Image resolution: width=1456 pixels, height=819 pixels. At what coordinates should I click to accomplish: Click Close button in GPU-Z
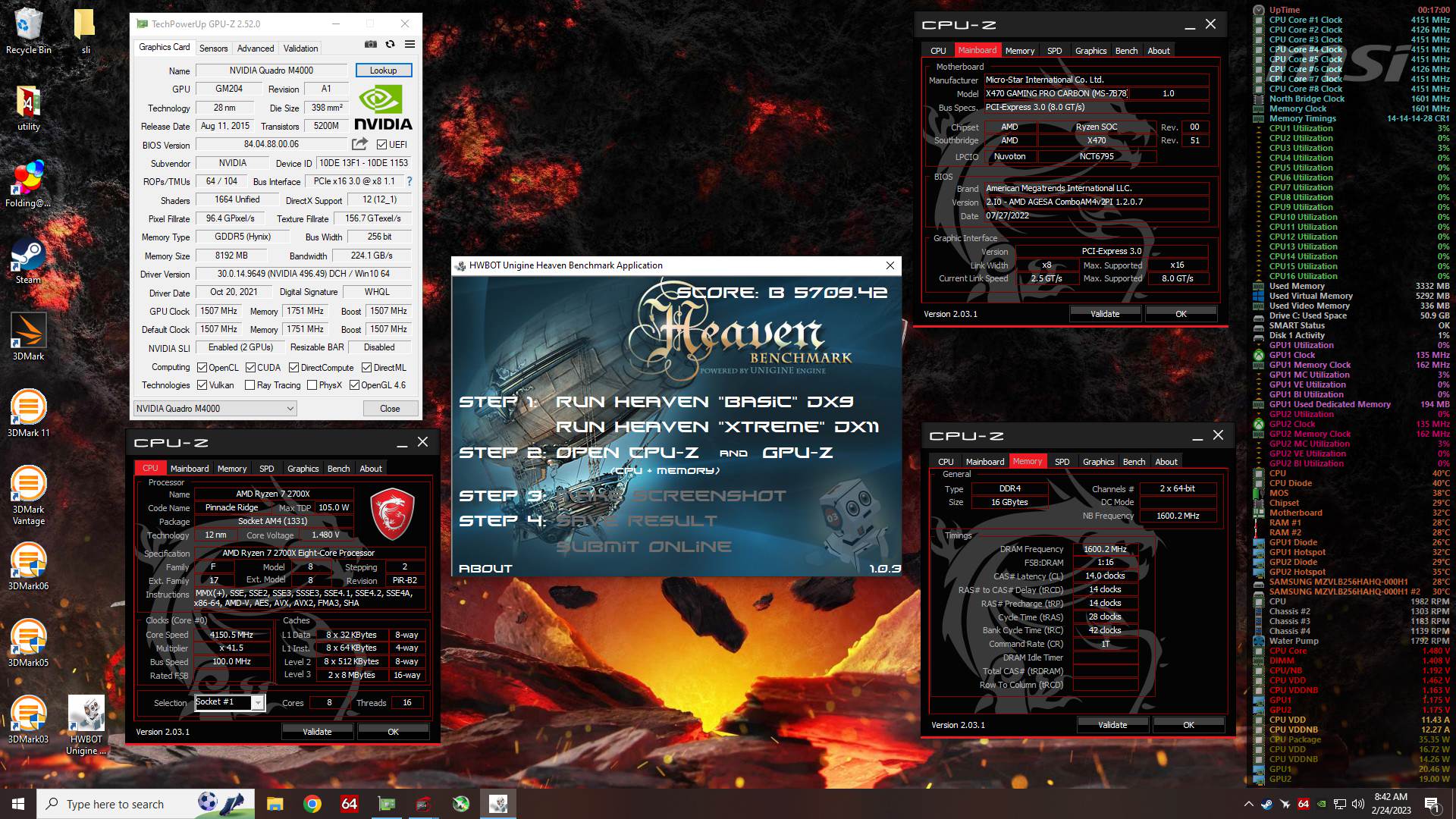[x=390, y=408]
